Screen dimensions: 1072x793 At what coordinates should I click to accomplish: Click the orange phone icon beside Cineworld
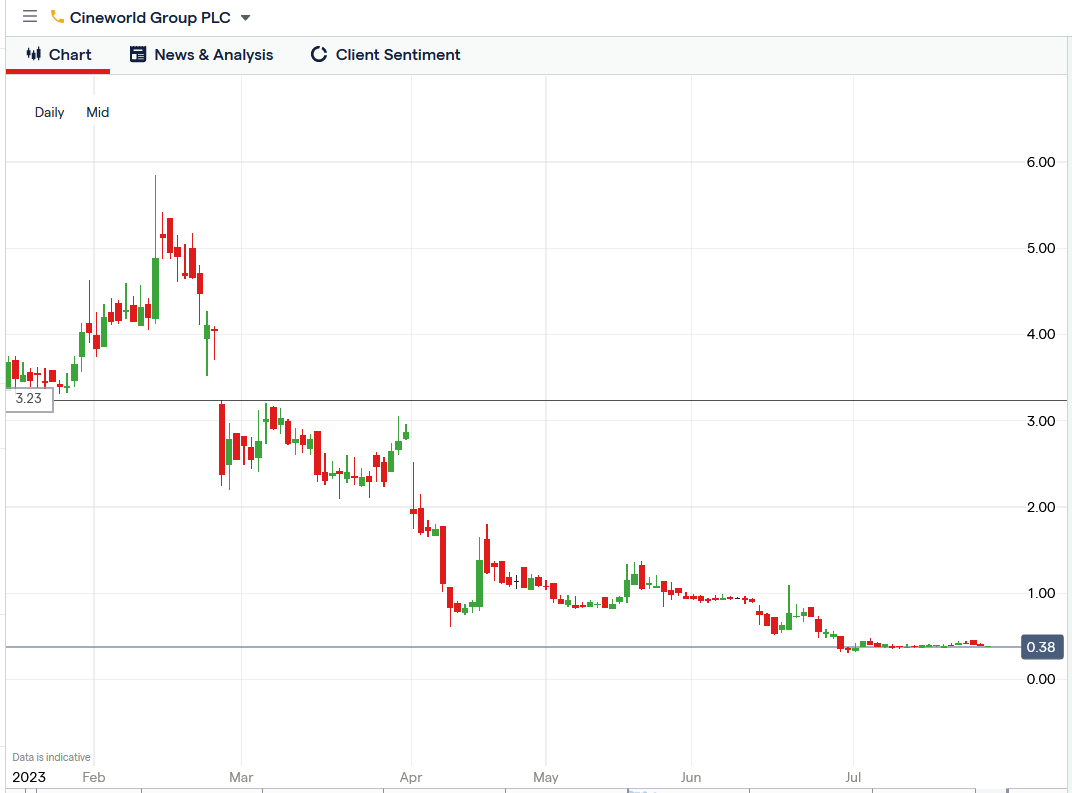click(x=57, y=16)
